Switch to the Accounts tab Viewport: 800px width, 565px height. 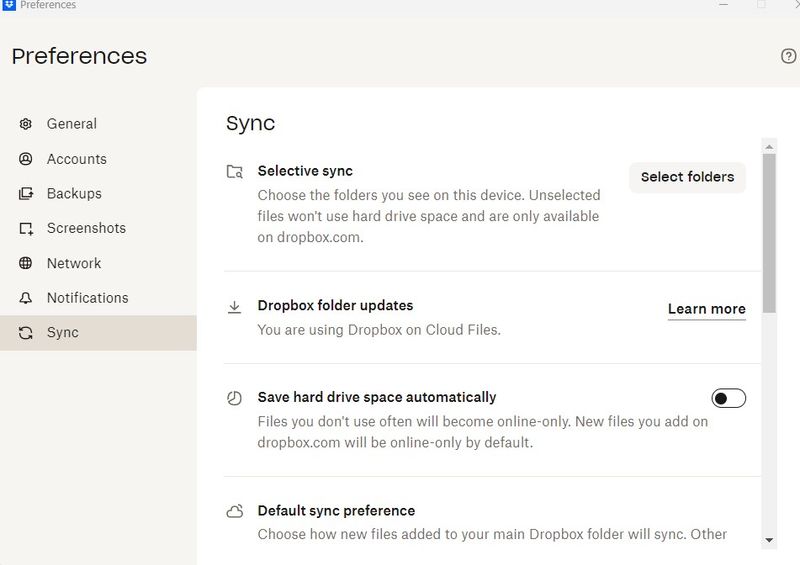76,159
